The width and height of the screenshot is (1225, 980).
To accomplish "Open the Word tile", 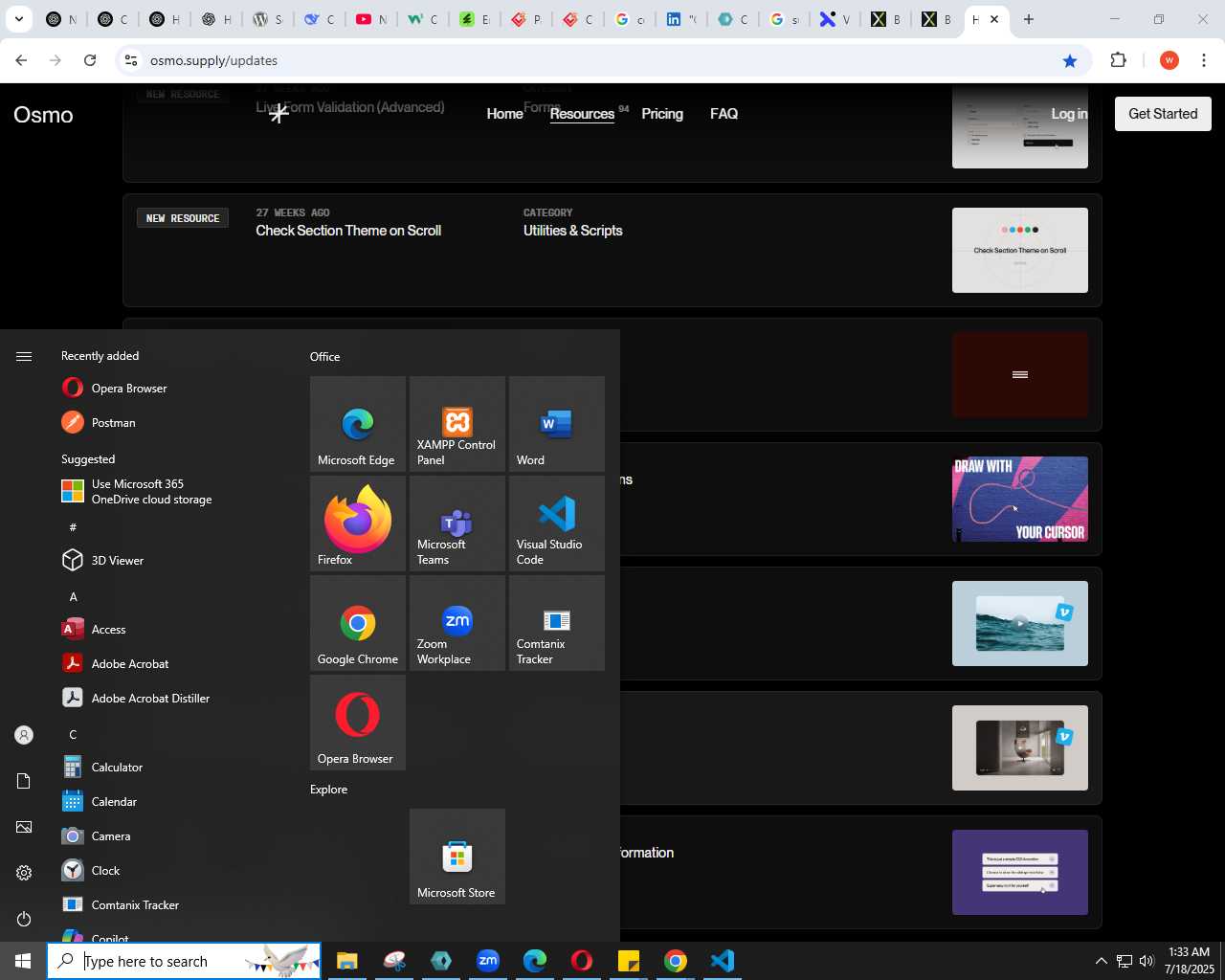I will (x=557, y=424).
